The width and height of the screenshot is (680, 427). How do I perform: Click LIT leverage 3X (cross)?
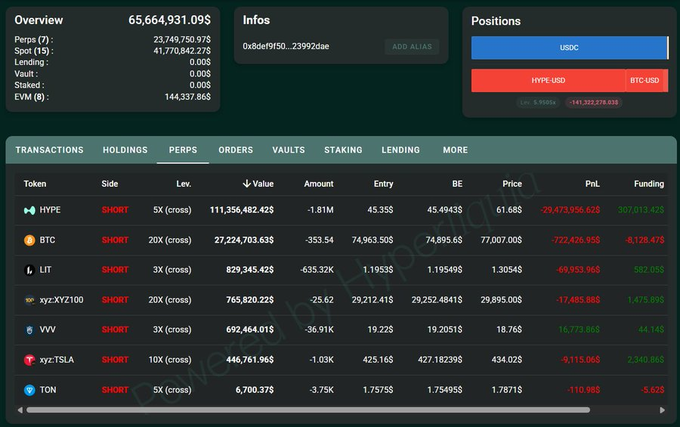pos(172,270)
